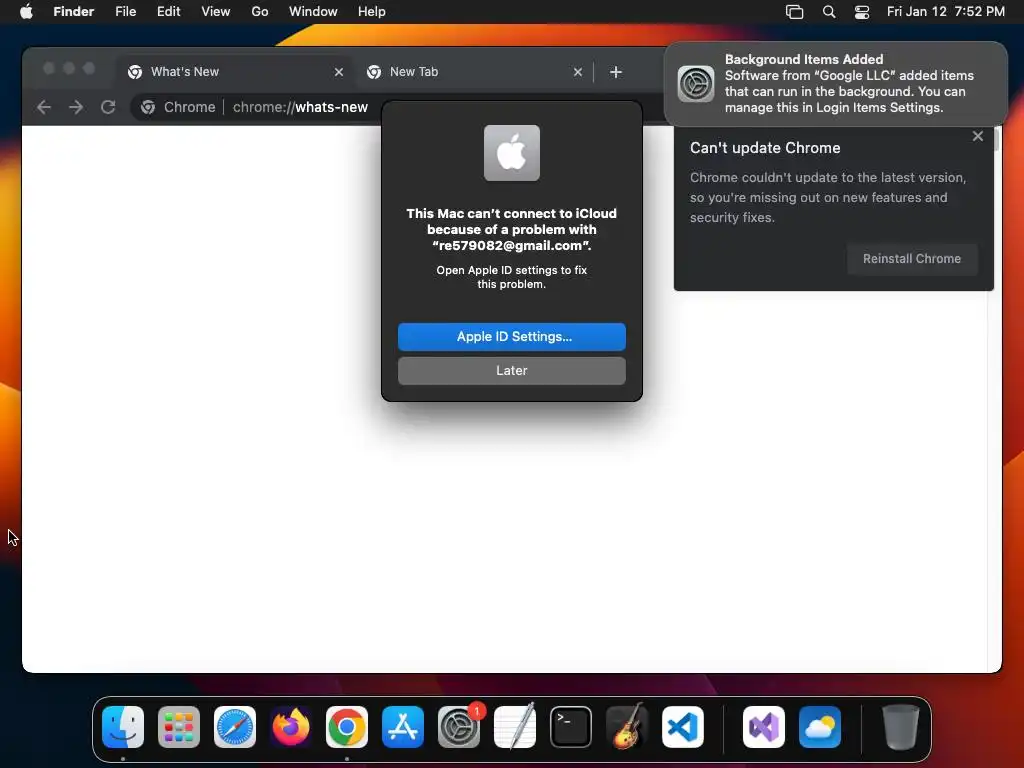
Task: Click the Apple ID Settings… button
Action: pos(512,337)
